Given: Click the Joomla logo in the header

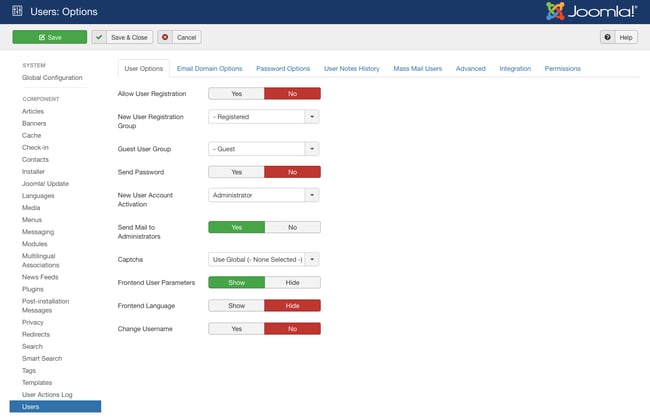Looking at the screenshot, I should [x=592, y=11].
